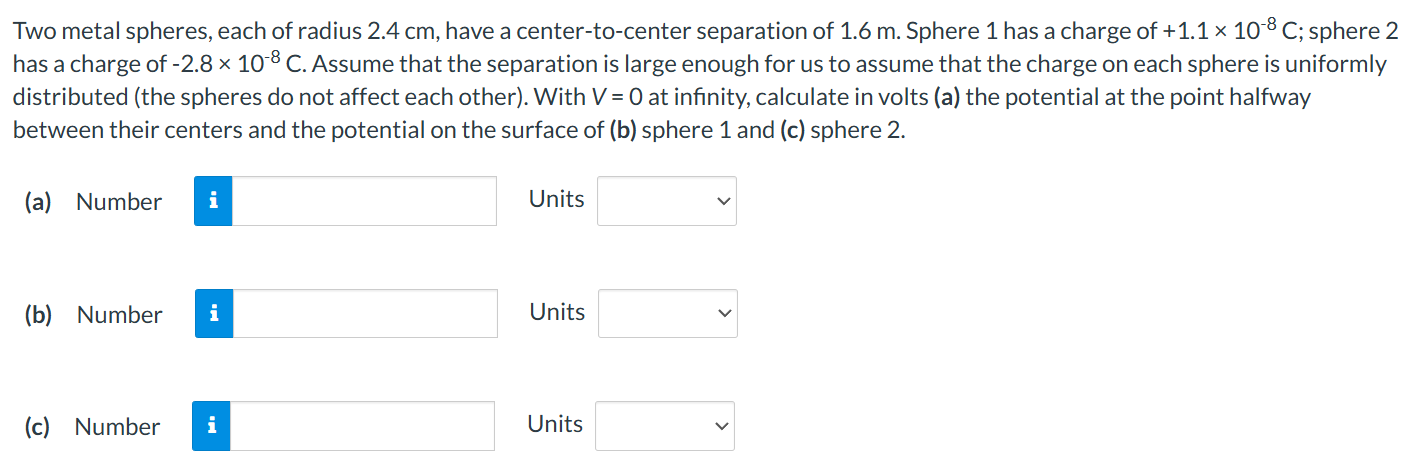This screenshot has width=1420, height=461.
Task: Select the Number input for part (c)
Action: (363, 426)
